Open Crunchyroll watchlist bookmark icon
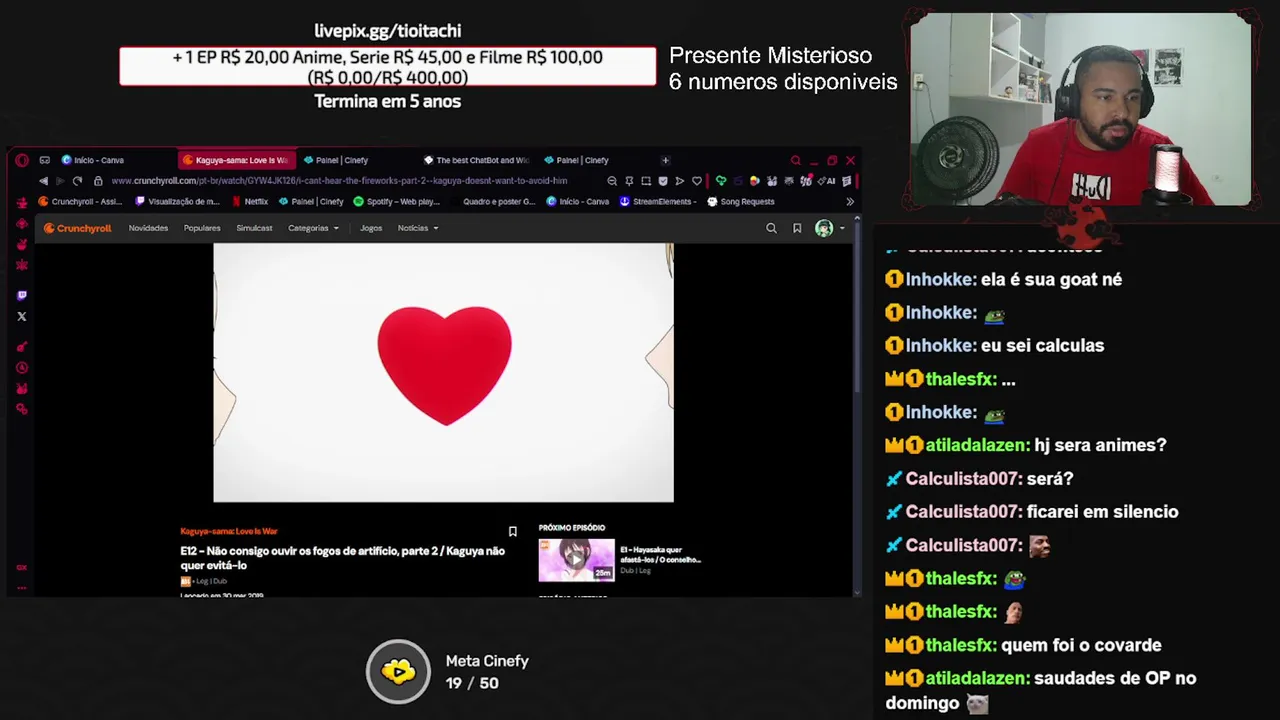1280x720 pixels. pyautogui.click(x=797, y=228)
